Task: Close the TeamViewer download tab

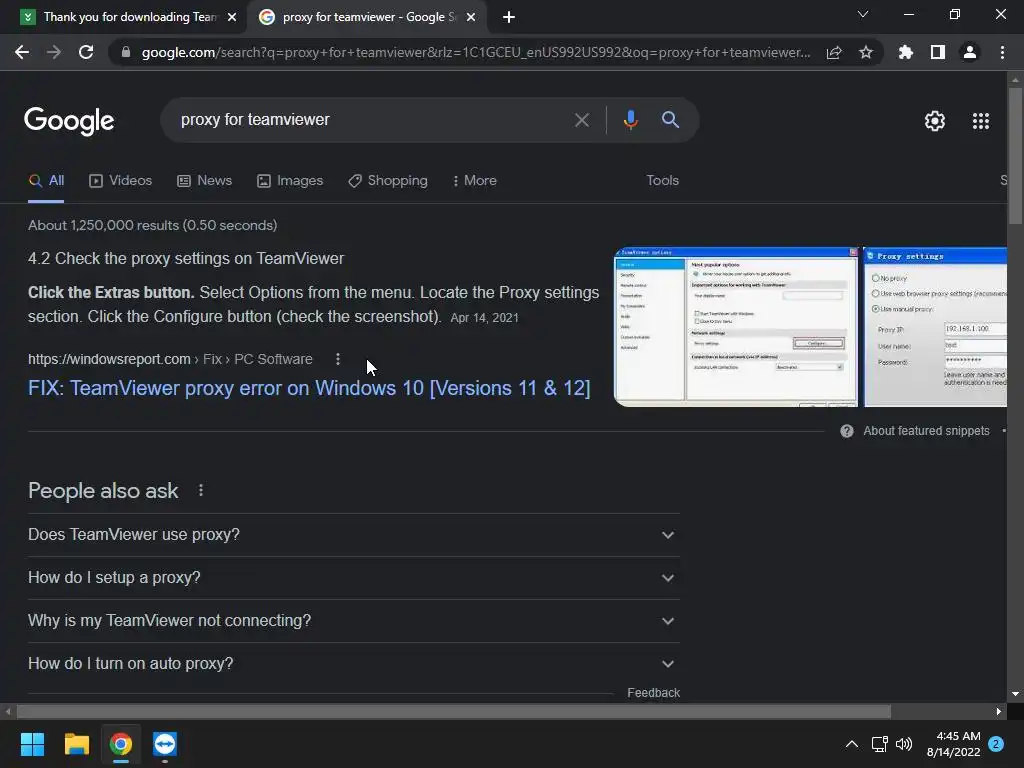Action: (x=232, y=17)
